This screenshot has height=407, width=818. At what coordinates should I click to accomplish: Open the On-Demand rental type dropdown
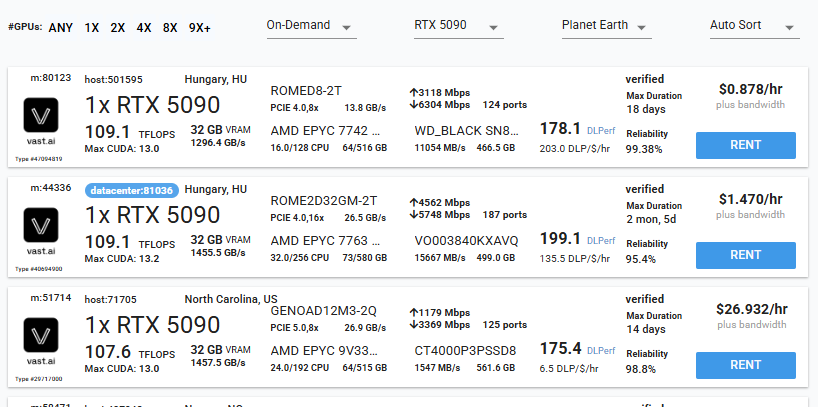pos(311,26)
